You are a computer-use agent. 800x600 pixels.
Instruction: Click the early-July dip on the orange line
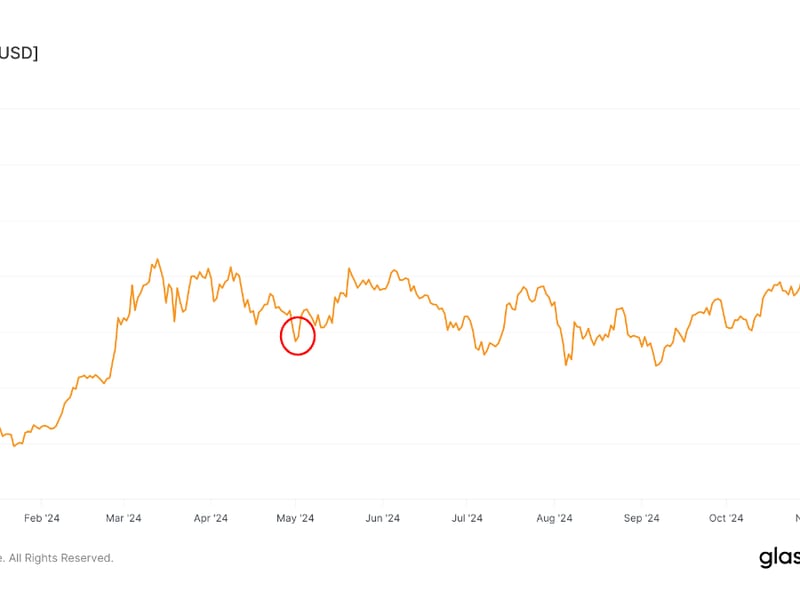pos(483,354)
